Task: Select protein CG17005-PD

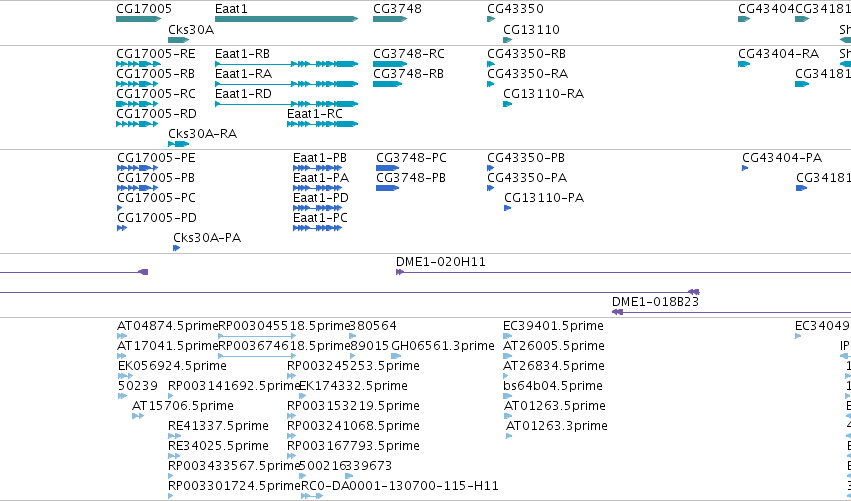Action: [x=122, y=229]
